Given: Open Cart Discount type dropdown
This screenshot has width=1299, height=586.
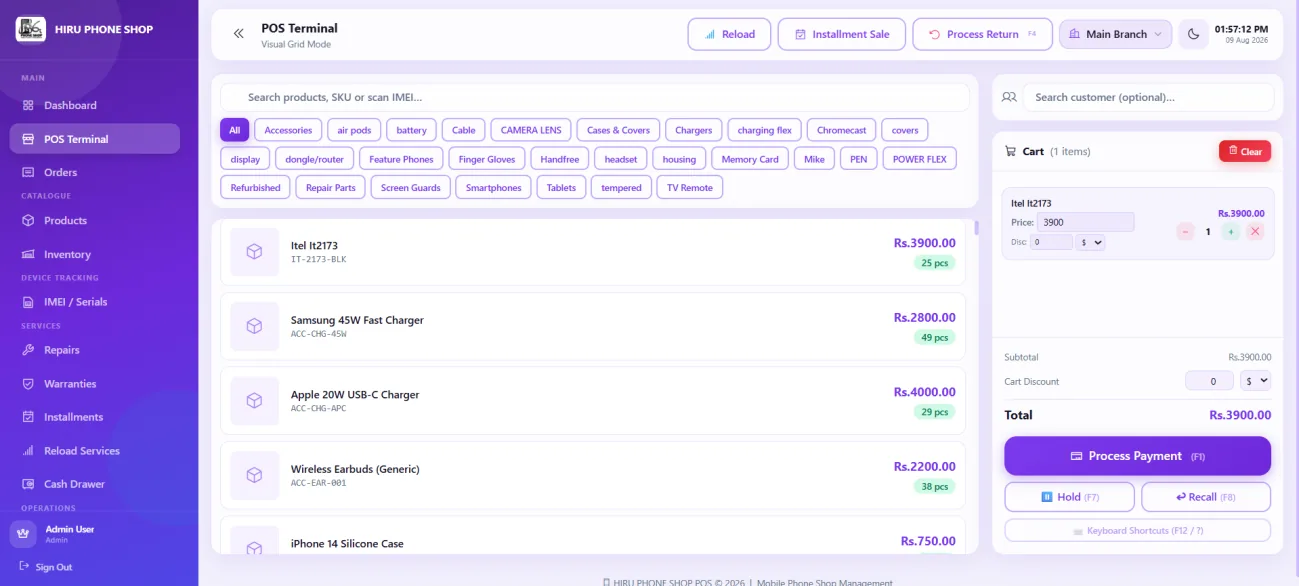Looking at the screenshot, I should [1255, 381].
